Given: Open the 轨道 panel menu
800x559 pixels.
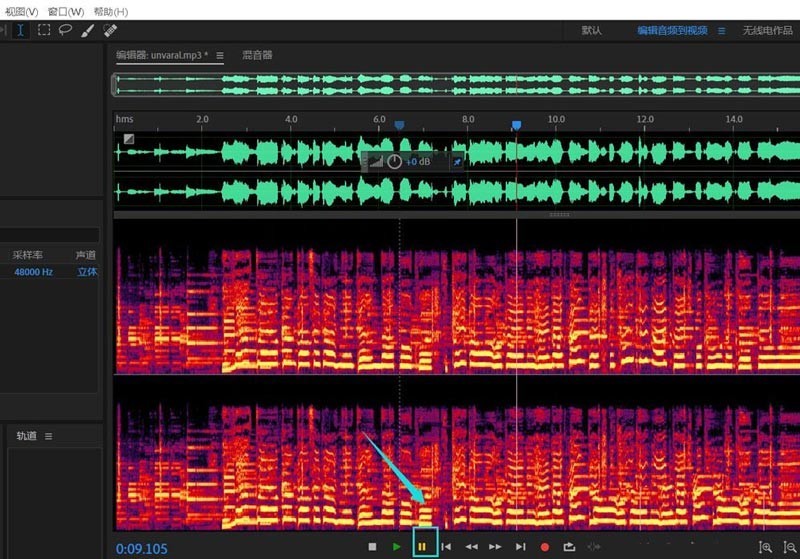Looking at the screenshot, I should pos(48,437).
